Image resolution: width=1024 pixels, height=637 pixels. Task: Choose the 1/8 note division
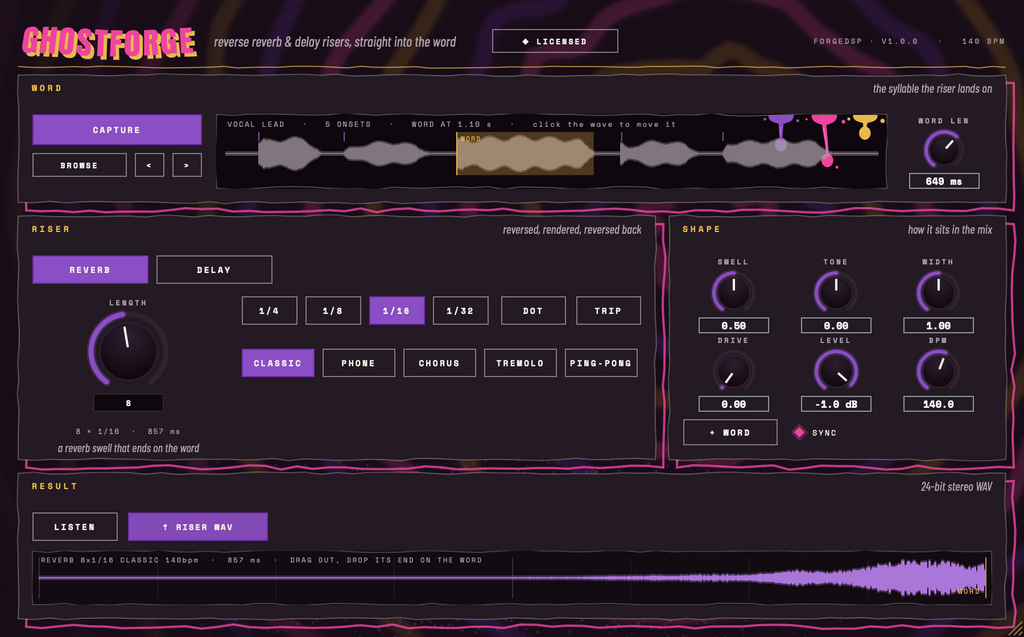(333, 310)
